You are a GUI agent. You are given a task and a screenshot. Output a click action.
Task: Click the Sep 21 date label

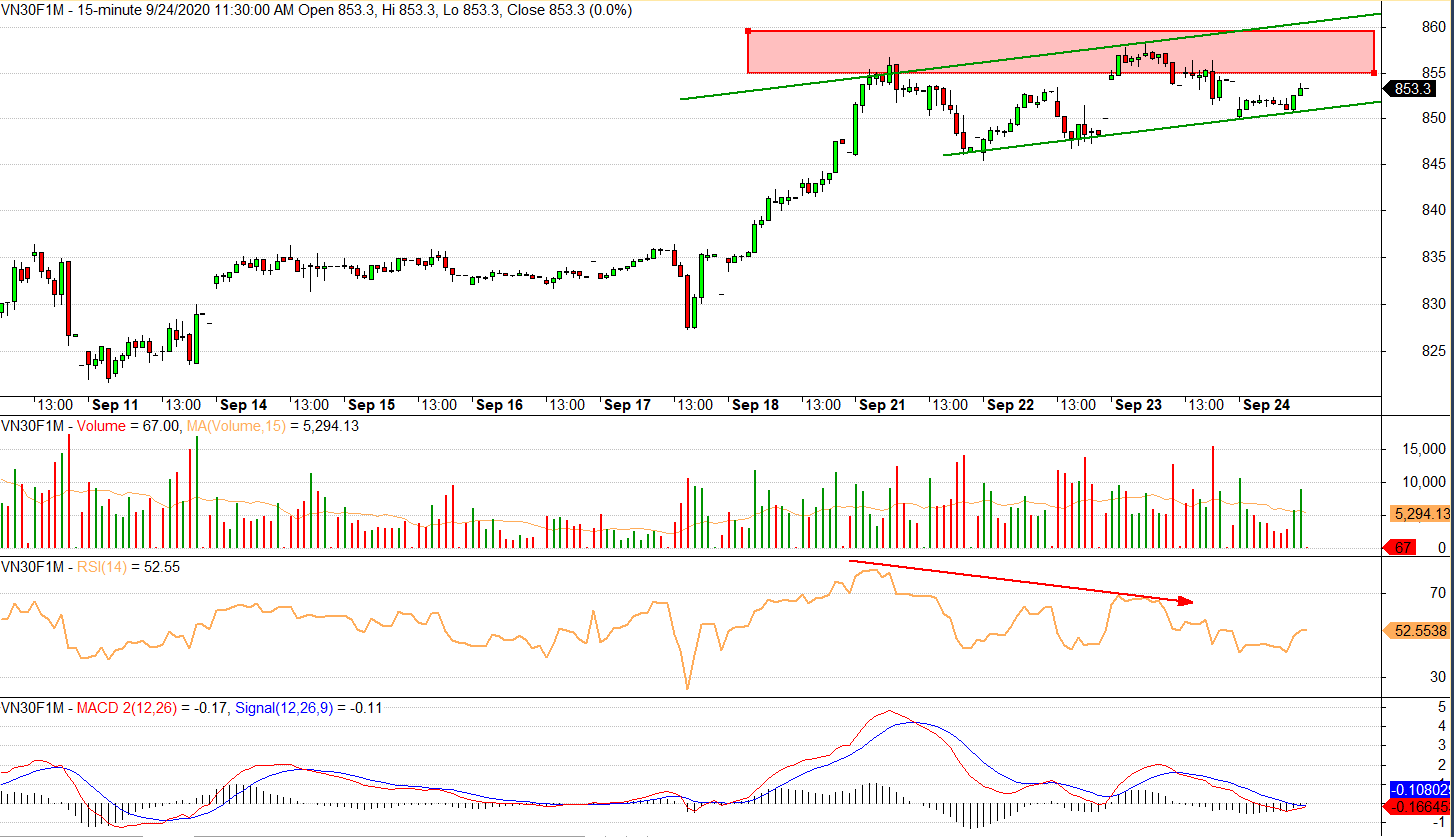pos(882,405)
